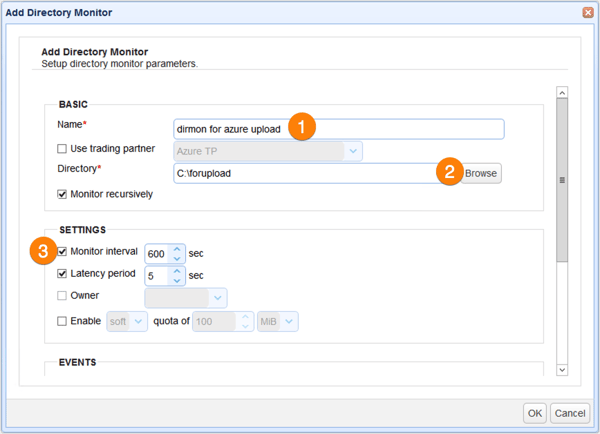The width and height of the screenshot is (600, 434).
Task: Click the quota value field showing 100
Action: click(215, 321)
